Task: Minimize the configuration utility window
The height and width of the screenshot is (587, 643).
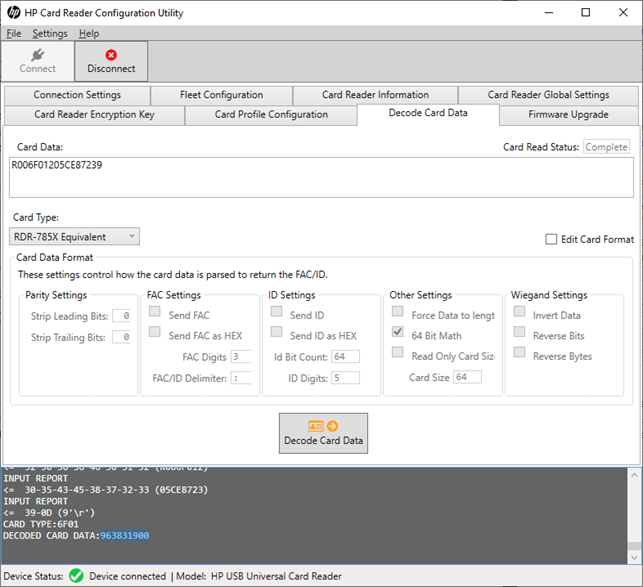Action: [x=549, y=13]
